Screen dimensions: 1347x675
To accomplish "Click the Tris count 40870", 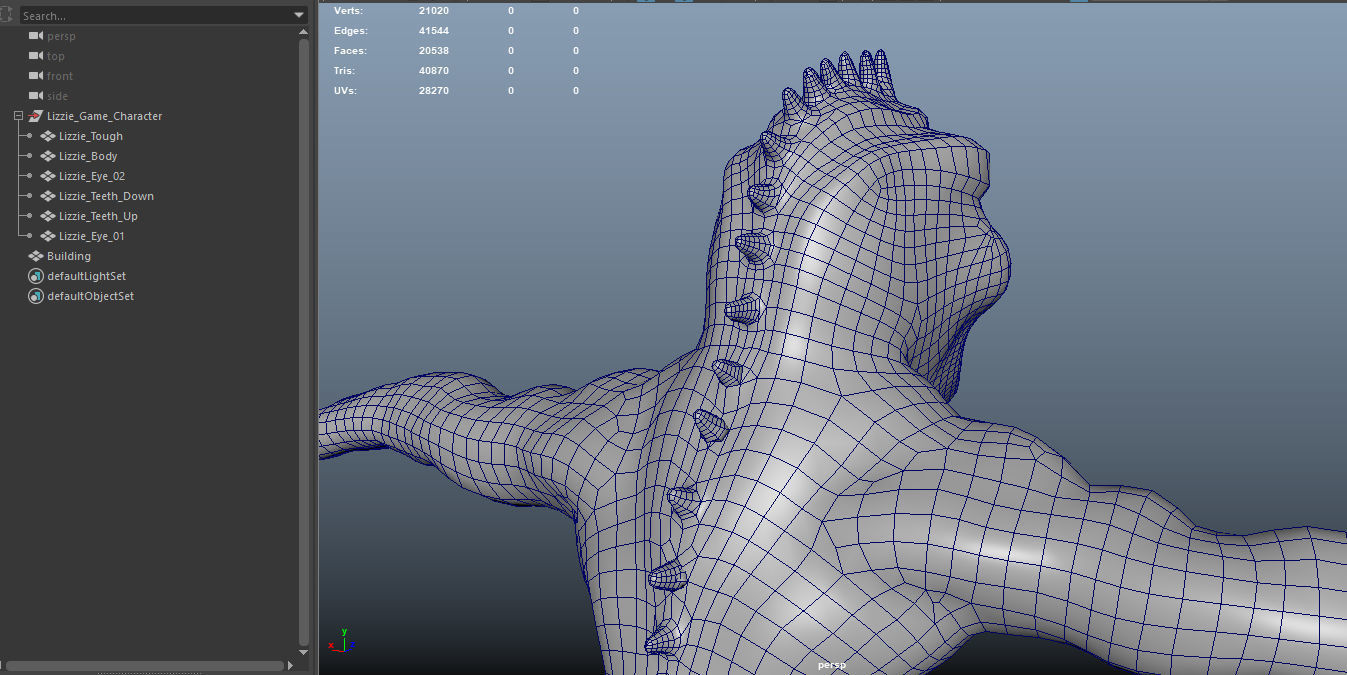I will (433, 70).
